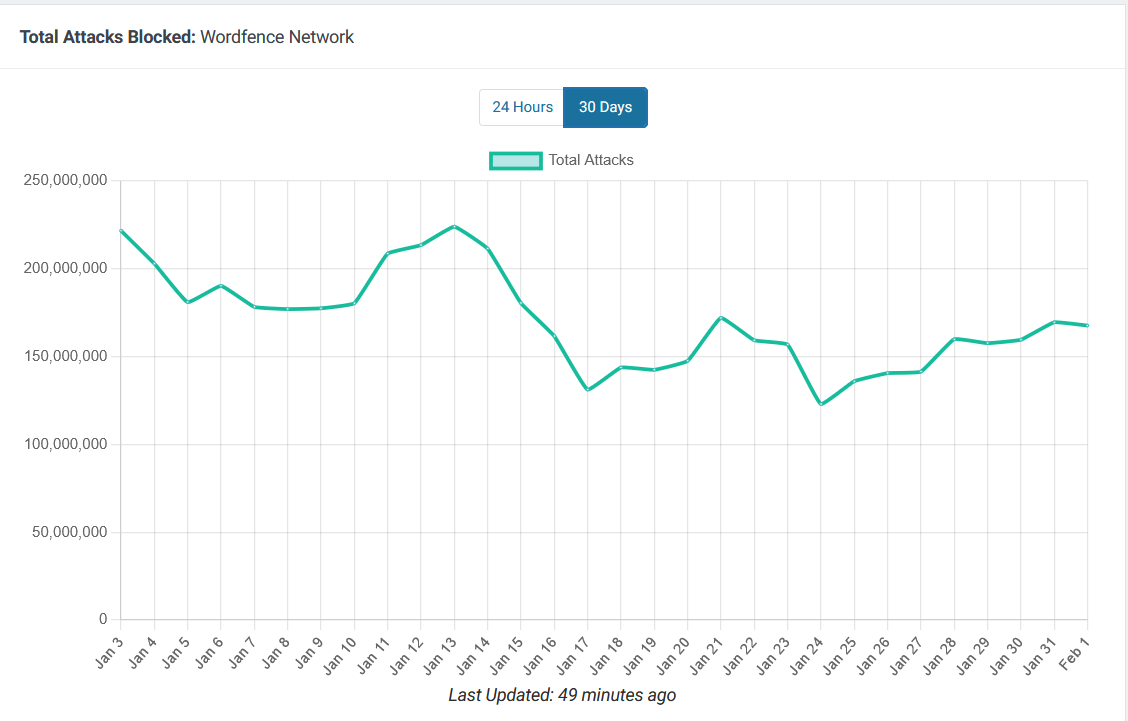Image resolution: width=1128 pixels, height=721 pixels.
Task: Toggle the Total Attacks legend entry
Action: click(x=563, y=160)
